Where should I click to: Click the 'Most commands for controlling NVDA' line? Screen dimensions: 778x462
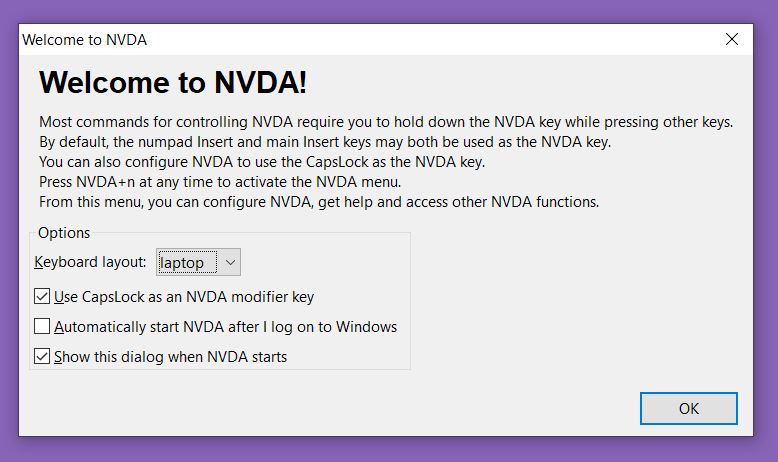385,122
